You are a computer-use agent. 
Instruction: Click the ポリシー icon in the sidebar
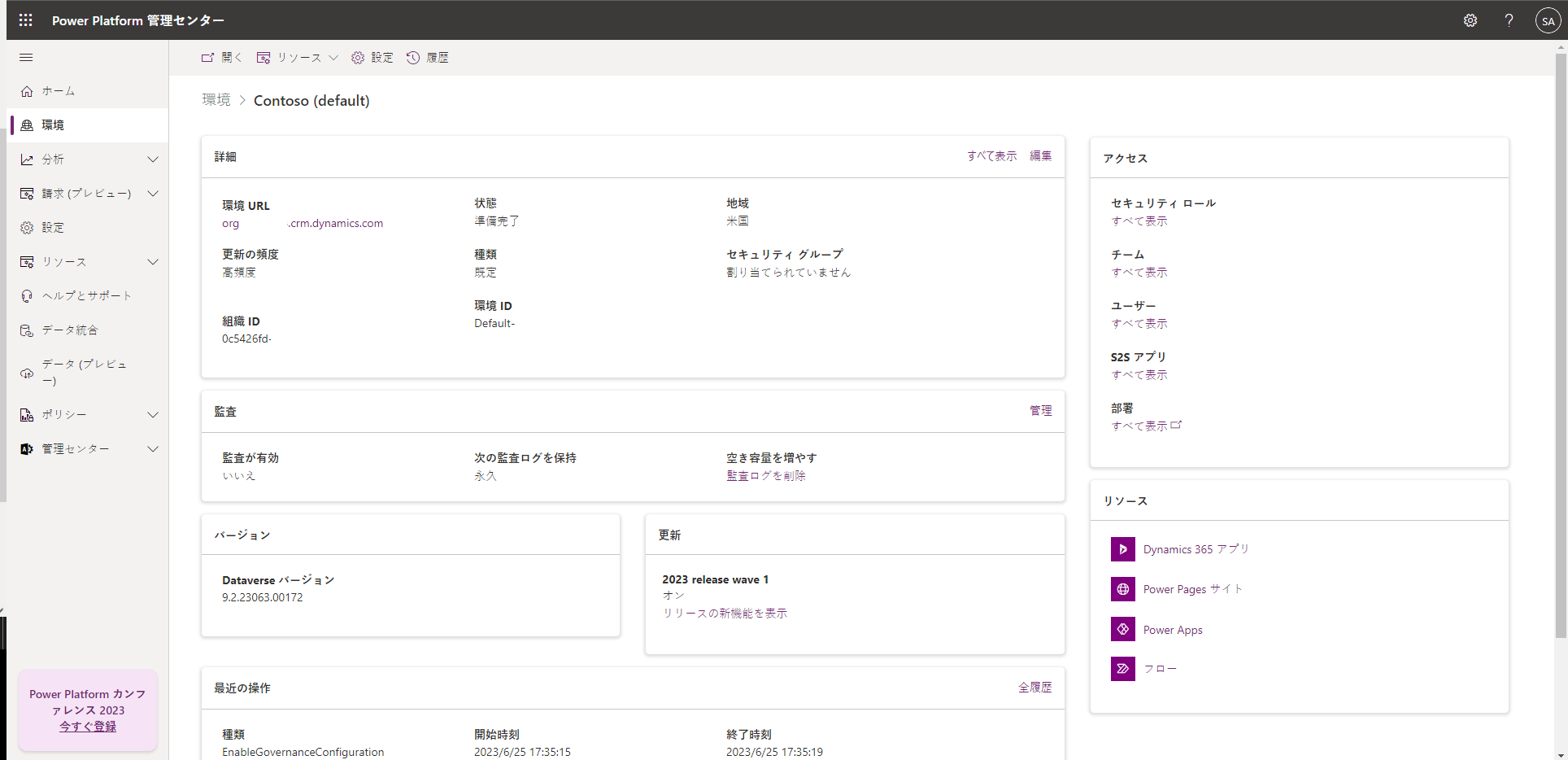click(27, 415)
